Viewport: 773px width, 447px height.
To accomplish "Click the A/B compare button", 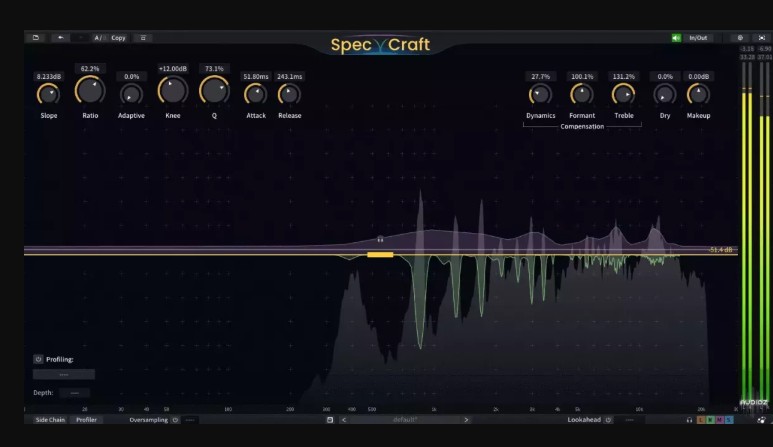I will pos(99,38).
